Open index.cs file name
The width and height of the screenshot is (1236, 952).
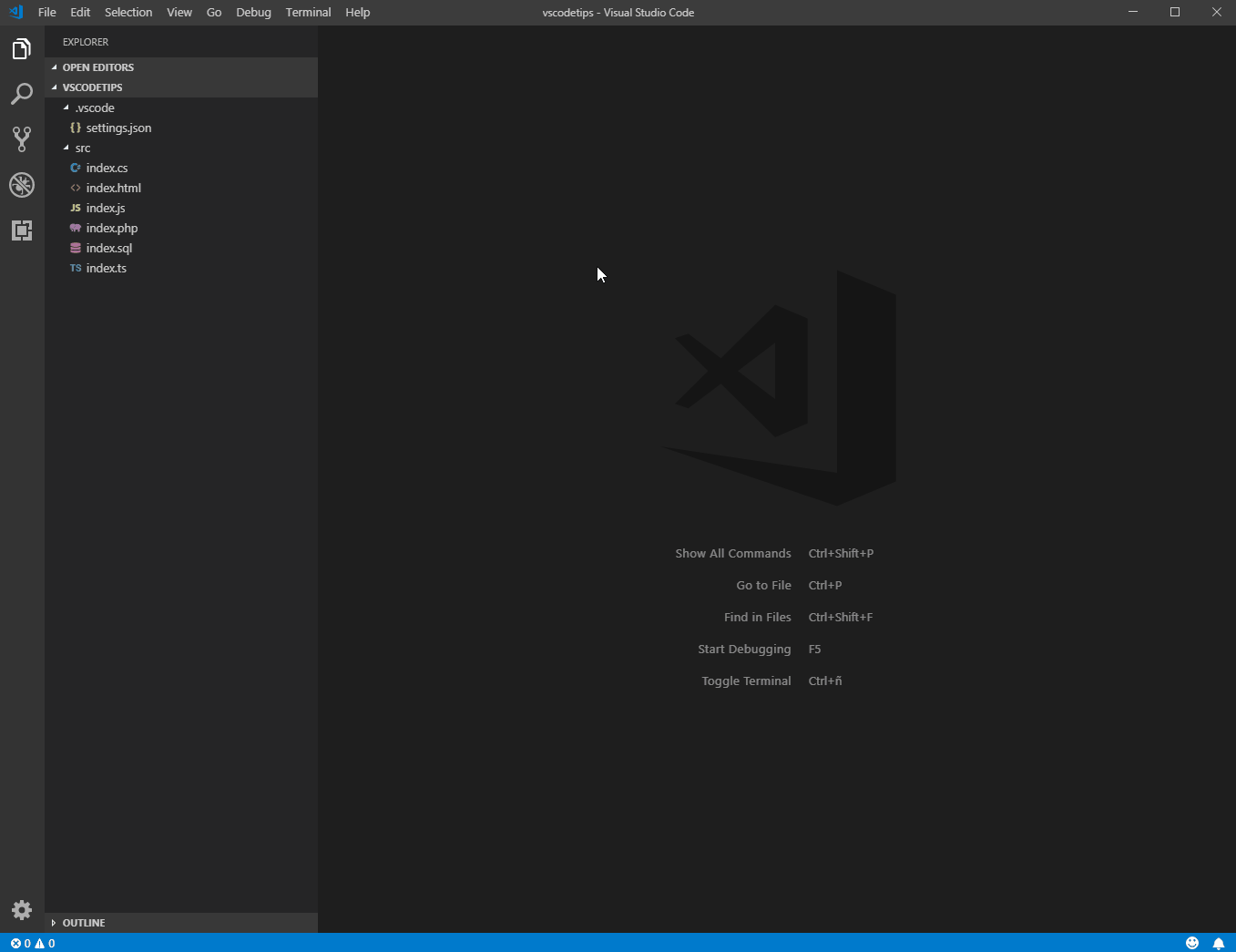tap(107, 168)
